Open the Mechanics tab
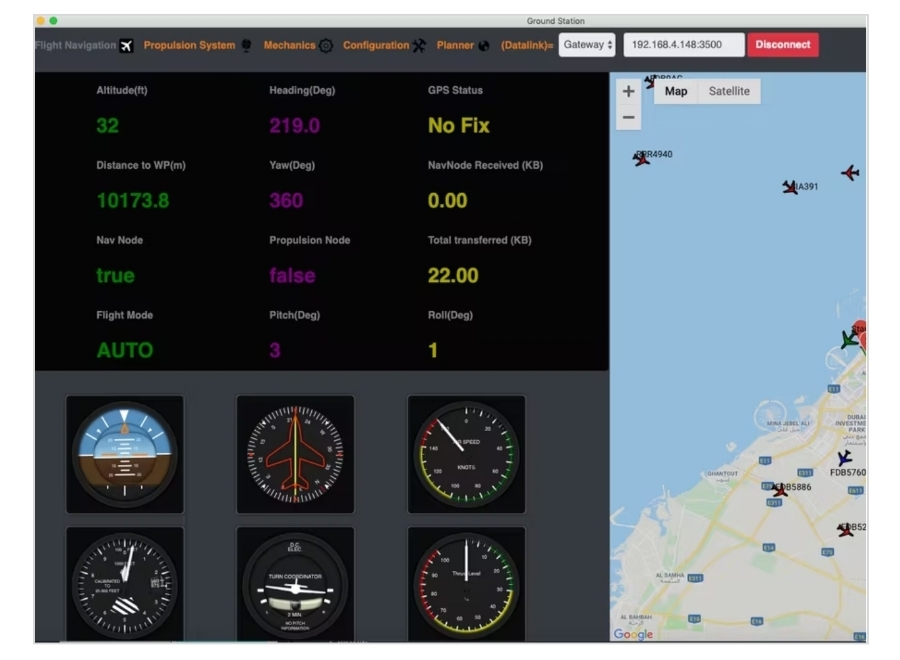 tap(289, 45)
